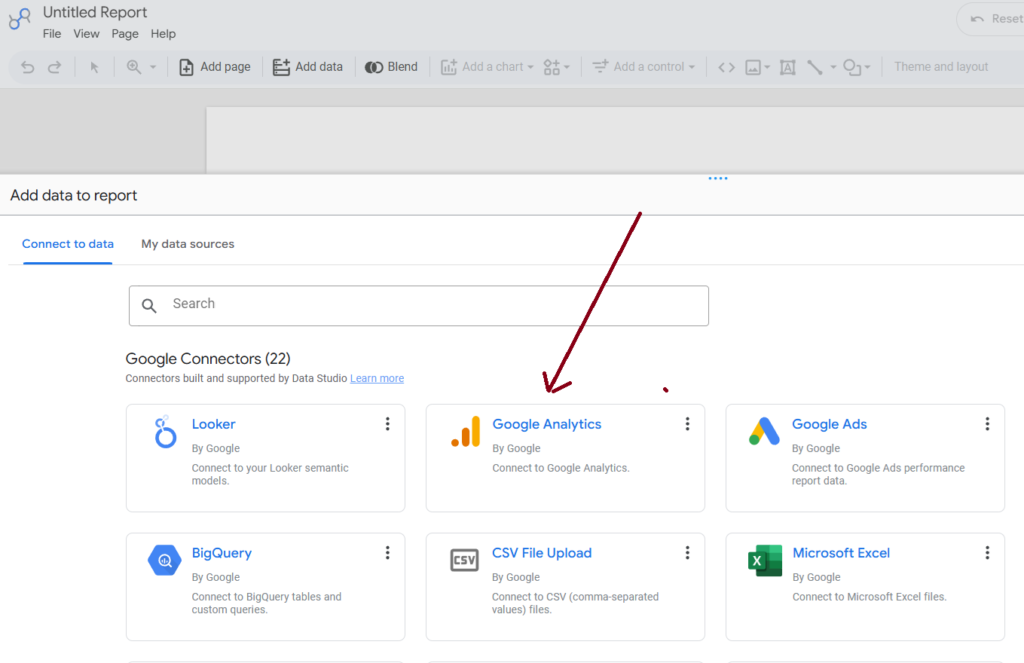Click the URL embed code icon

[x=726, y=67]
